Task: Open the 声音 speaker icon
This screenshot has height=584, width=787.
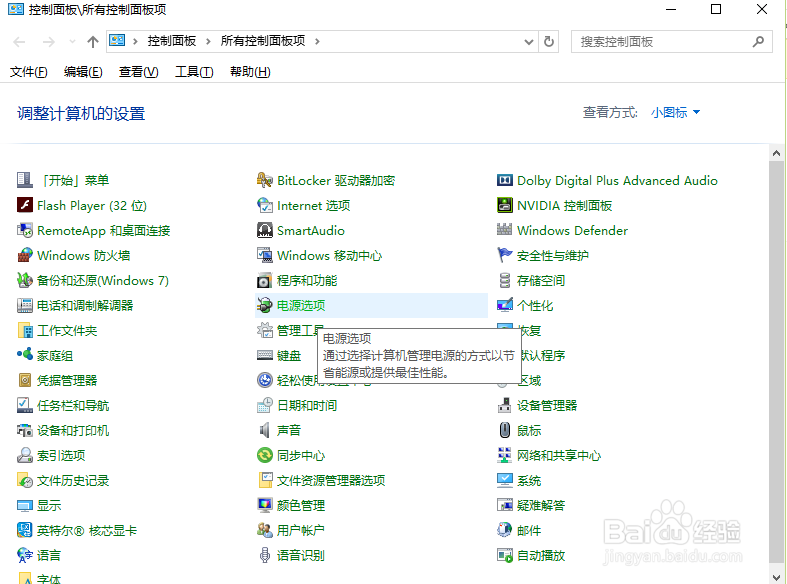Action: (265, 430)
